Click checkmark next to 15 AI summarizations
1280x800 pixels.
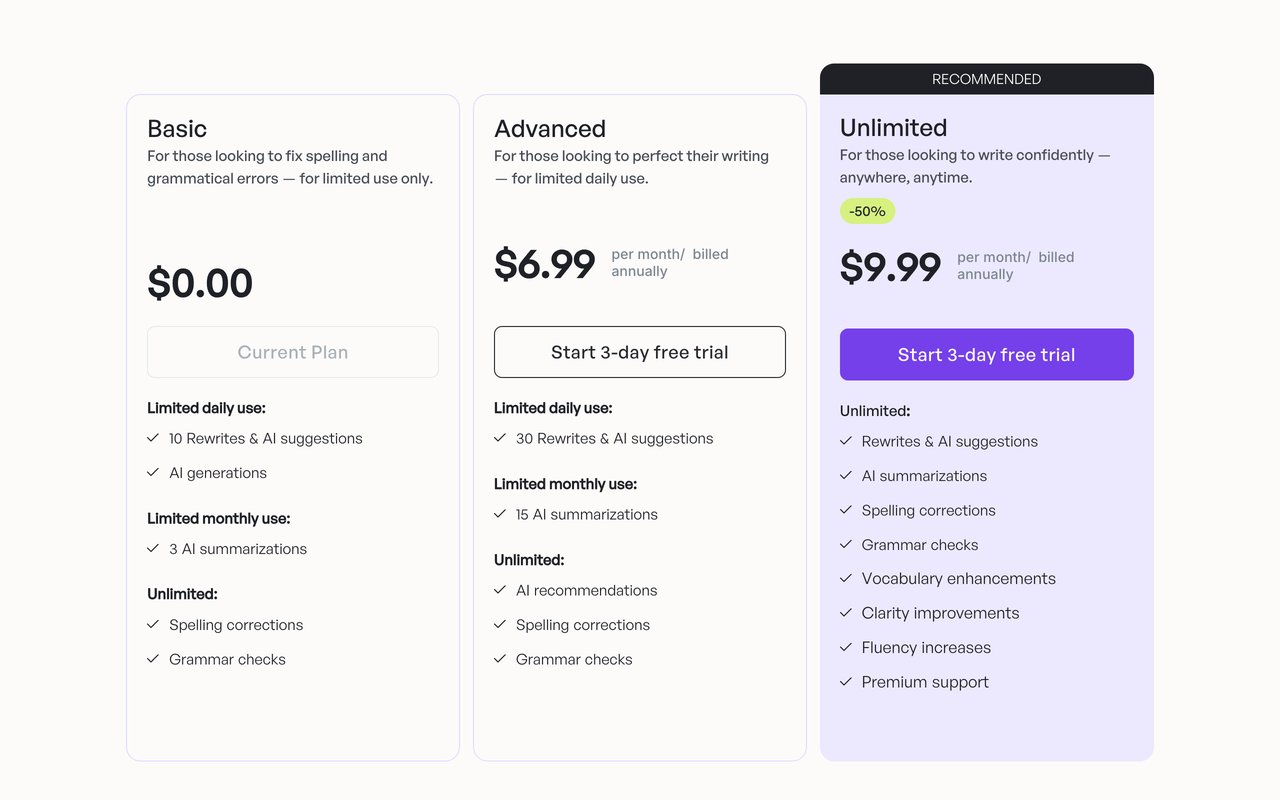coord(500,514)
